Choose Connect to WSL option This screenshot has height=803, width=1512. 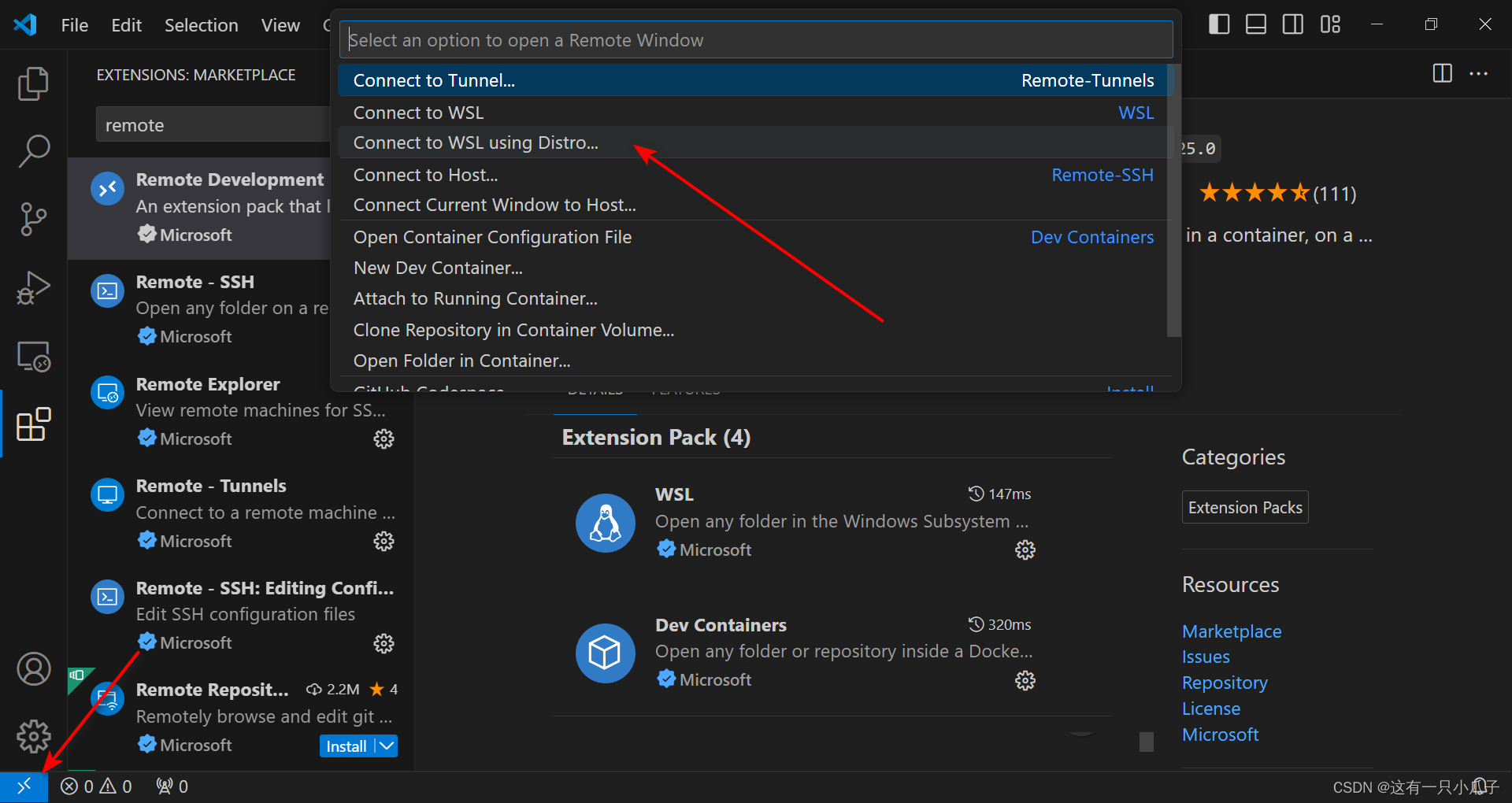pyautogui.click(x=754, y=113)
